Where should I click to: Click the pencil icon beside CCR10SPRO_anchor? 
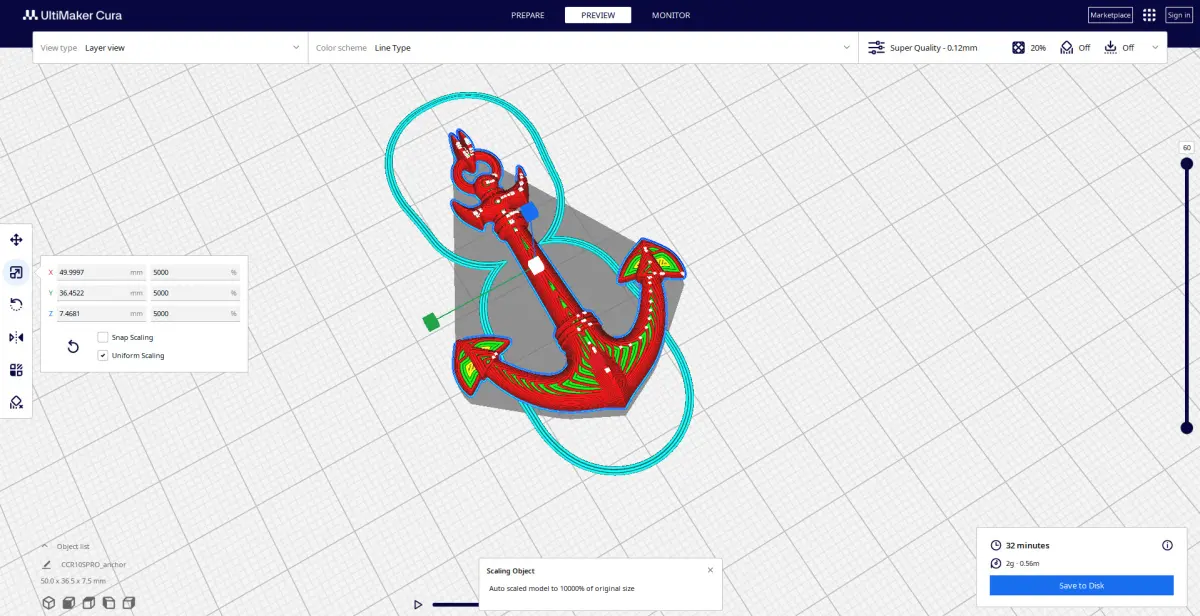coord(46,564)
